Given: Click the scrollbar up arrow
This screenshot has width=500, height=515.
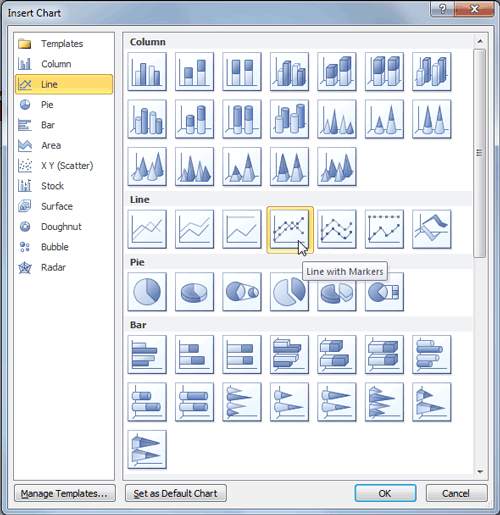Looking at the screenshot, I should pyautogui.click(x=480, y=41).
